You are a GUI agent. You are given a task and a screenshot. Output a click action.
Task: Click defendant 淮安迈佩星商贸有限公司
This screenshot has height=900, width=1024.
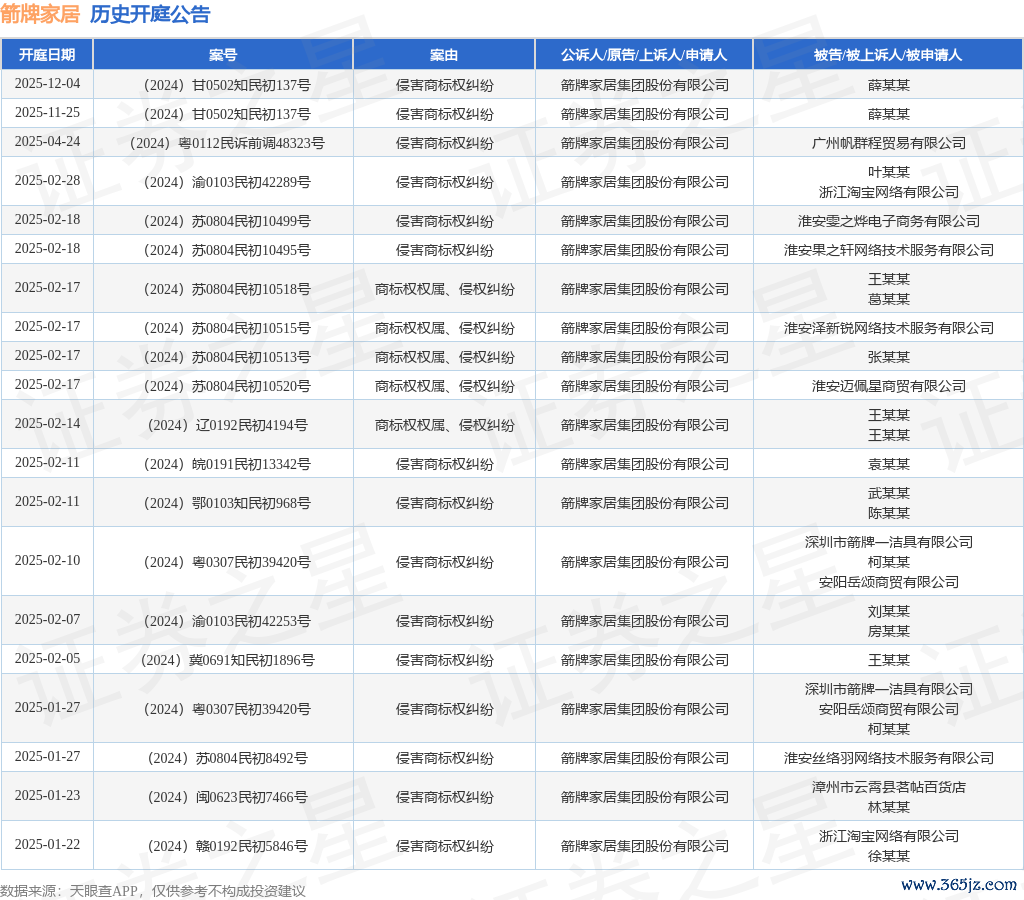point(888,387)
